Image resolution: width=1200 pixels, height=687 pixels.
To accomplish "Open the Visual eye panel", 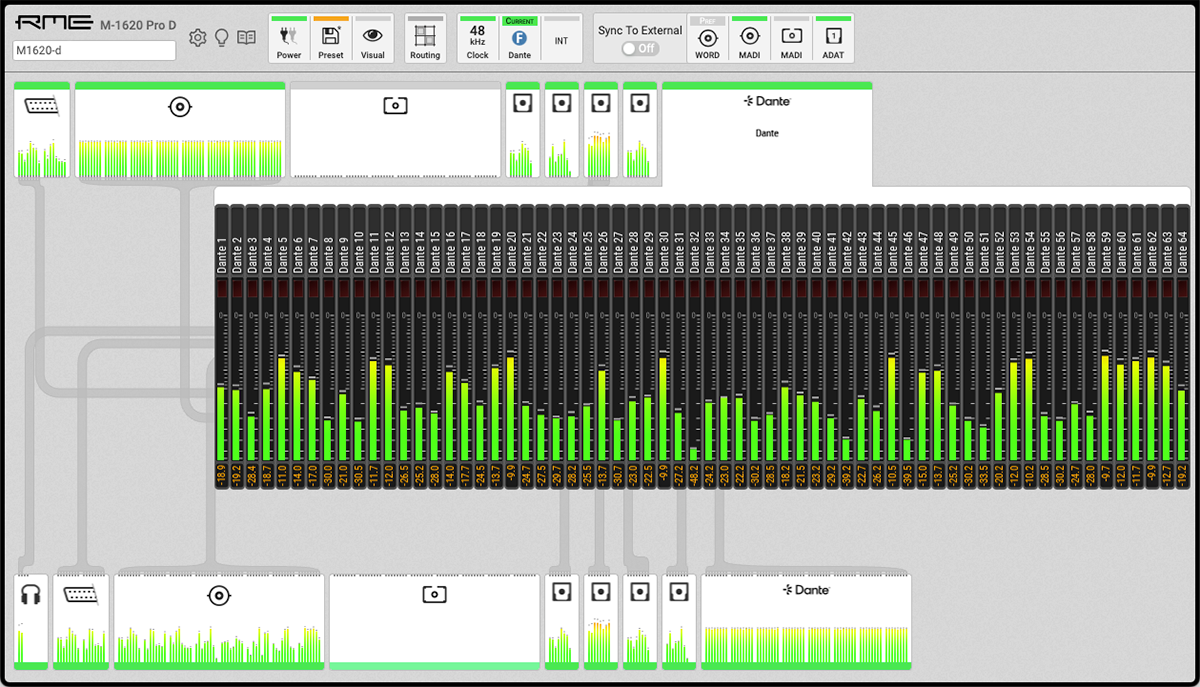I will (373, 39).
